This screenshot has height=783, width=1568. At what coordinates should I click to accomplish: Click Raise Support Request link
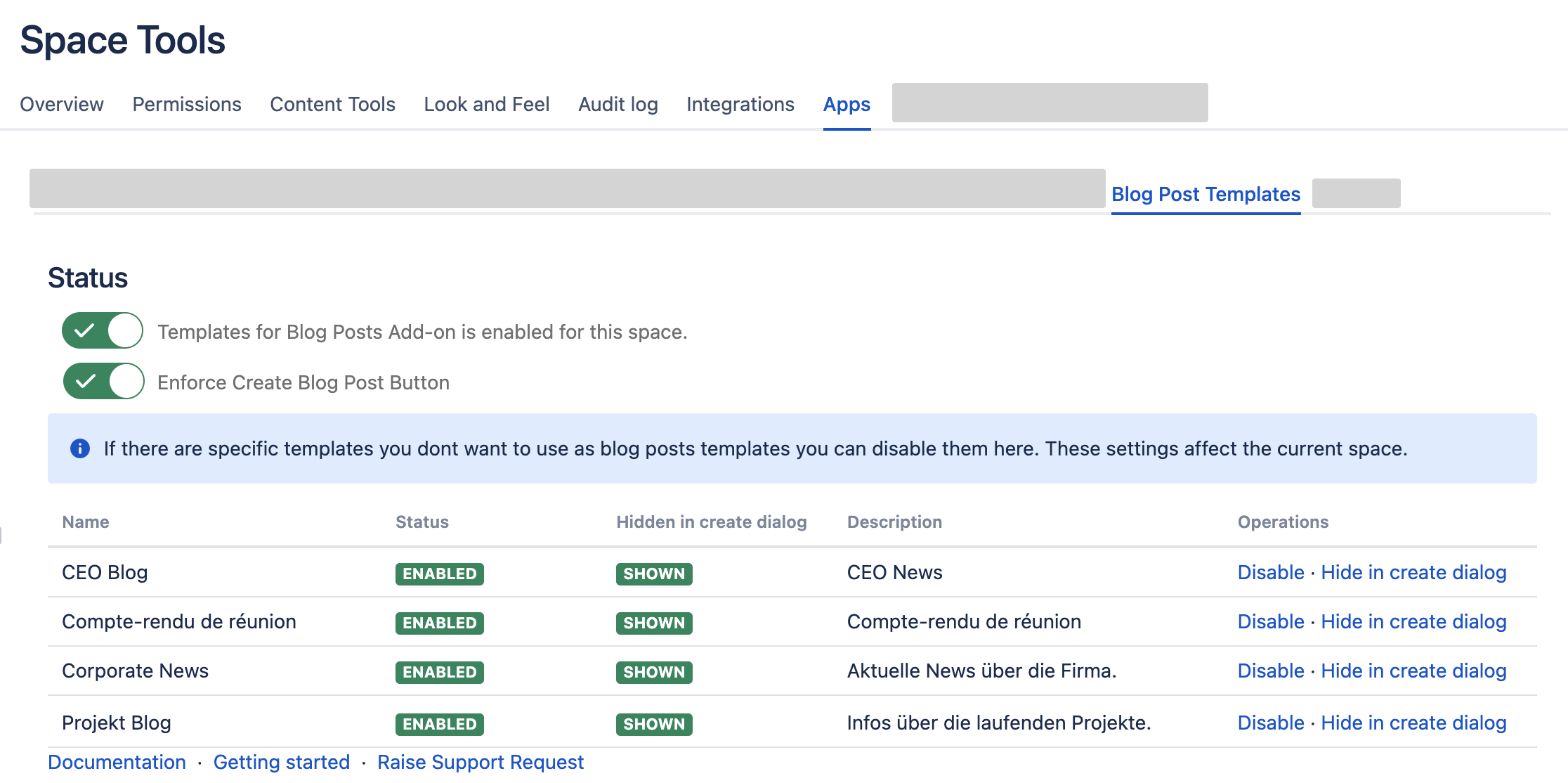481,762
